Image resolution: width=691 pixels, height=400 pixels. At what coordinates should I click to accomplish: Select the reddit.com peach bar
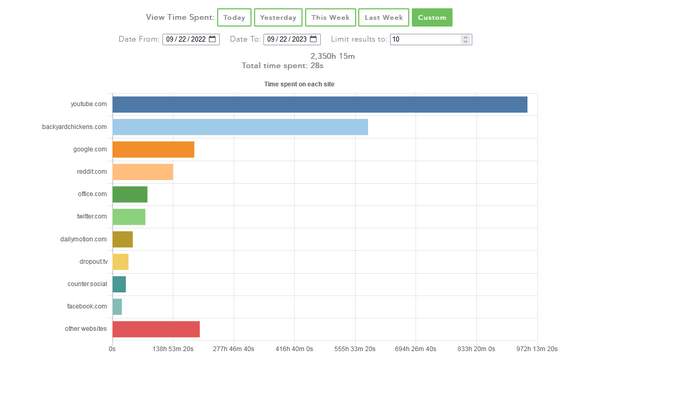point(143,172)
